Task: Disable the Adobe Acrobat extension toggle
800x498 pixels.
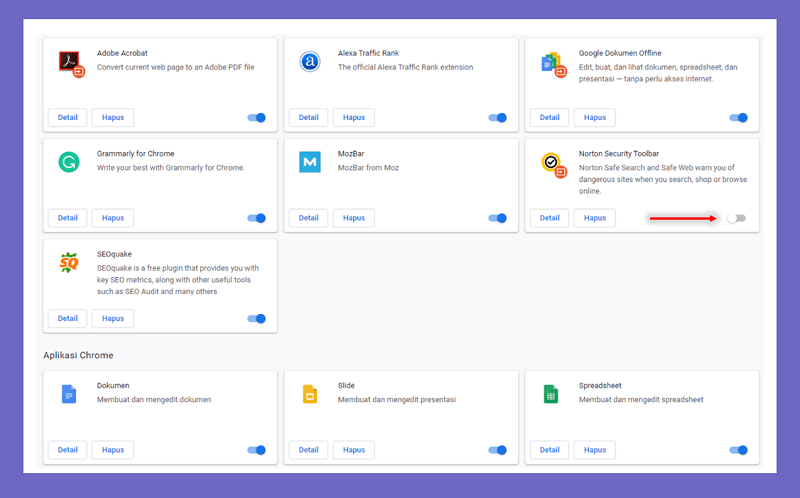Action: pos(257,118)
